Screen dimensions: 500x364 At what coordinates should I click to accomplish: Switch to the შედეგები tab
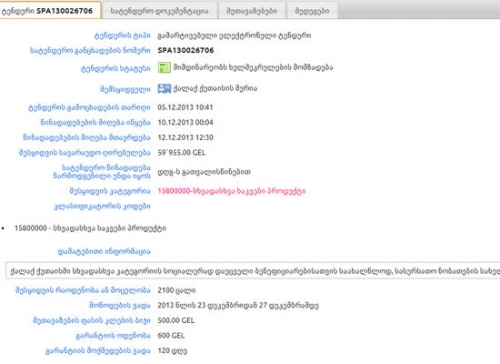(x=312, y=11)
